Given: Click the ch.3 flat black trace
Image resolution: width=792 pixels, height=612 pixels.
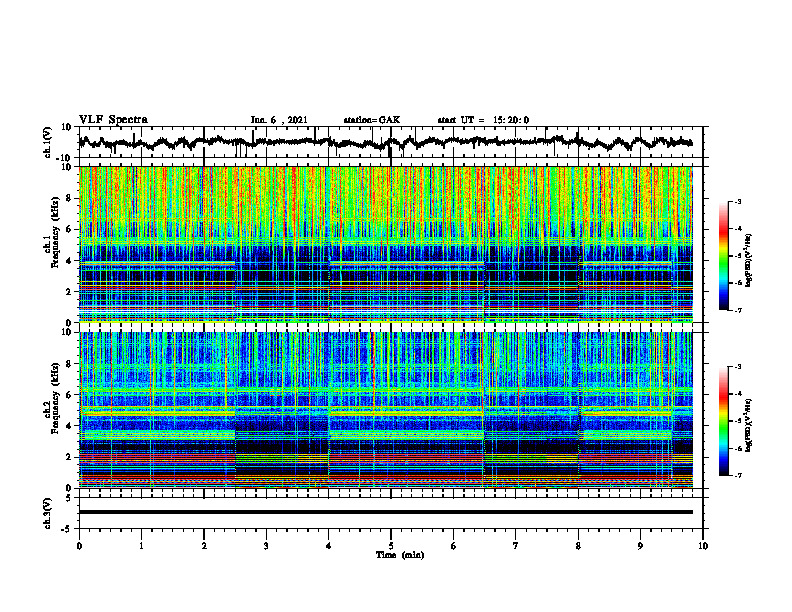Looking at the screenshot, I should click(x=385, y=512).
